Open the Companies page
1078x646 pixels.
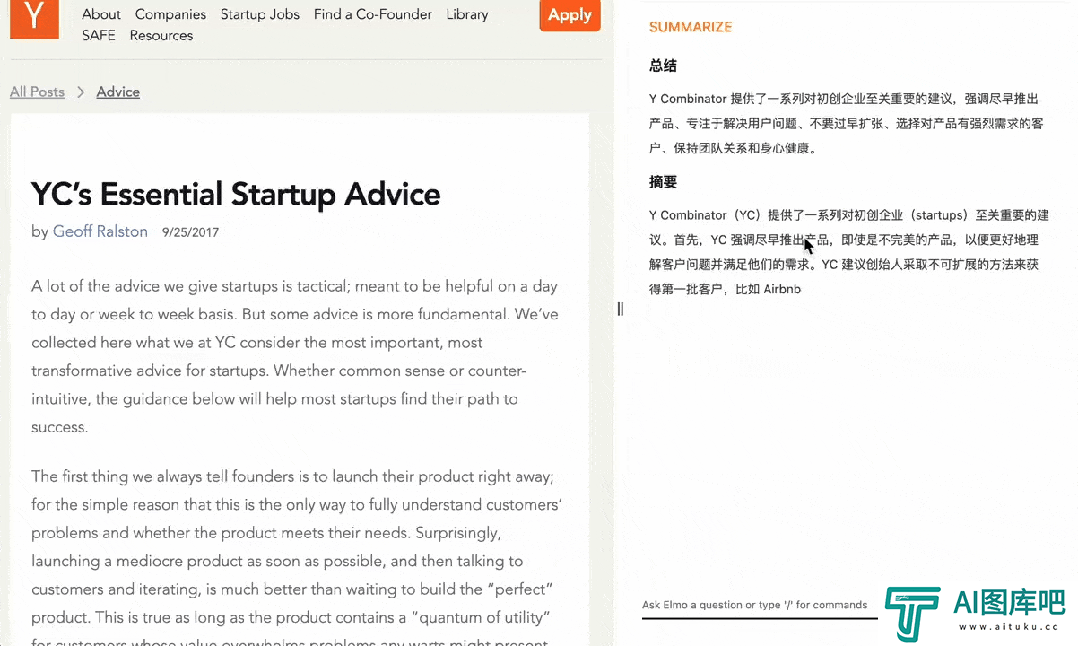pos(170,14)
